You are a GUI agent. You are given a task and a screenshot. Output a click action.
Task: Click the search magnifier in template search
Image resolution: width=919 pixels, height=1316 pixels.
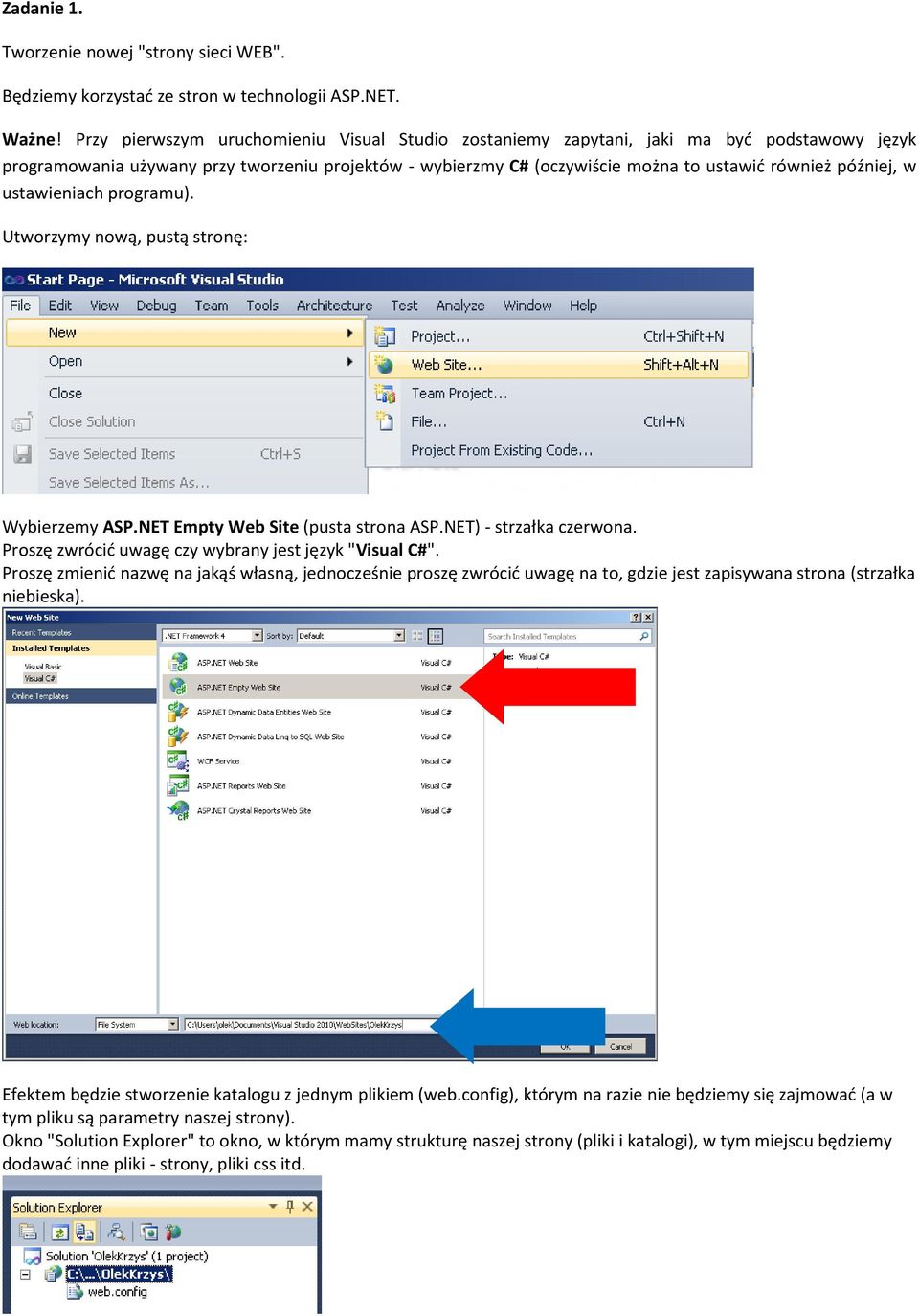point(644,636)
